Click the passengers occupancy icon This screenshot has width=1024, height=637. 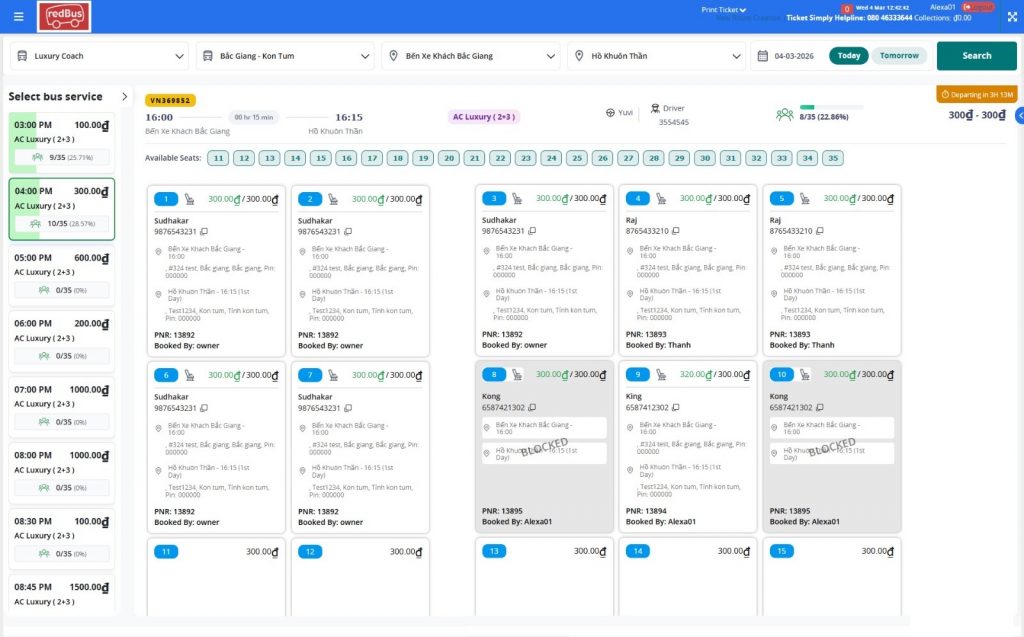coord(785,115)
